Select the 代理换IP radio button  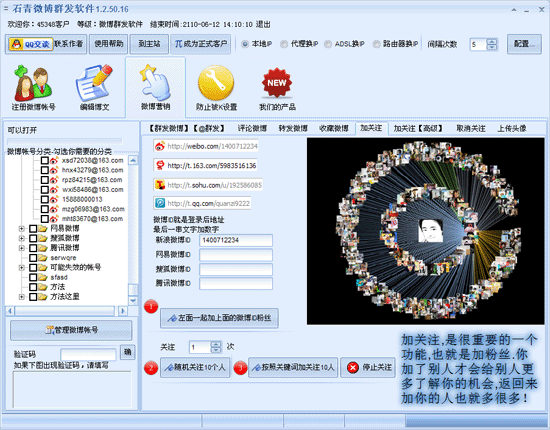284,44
